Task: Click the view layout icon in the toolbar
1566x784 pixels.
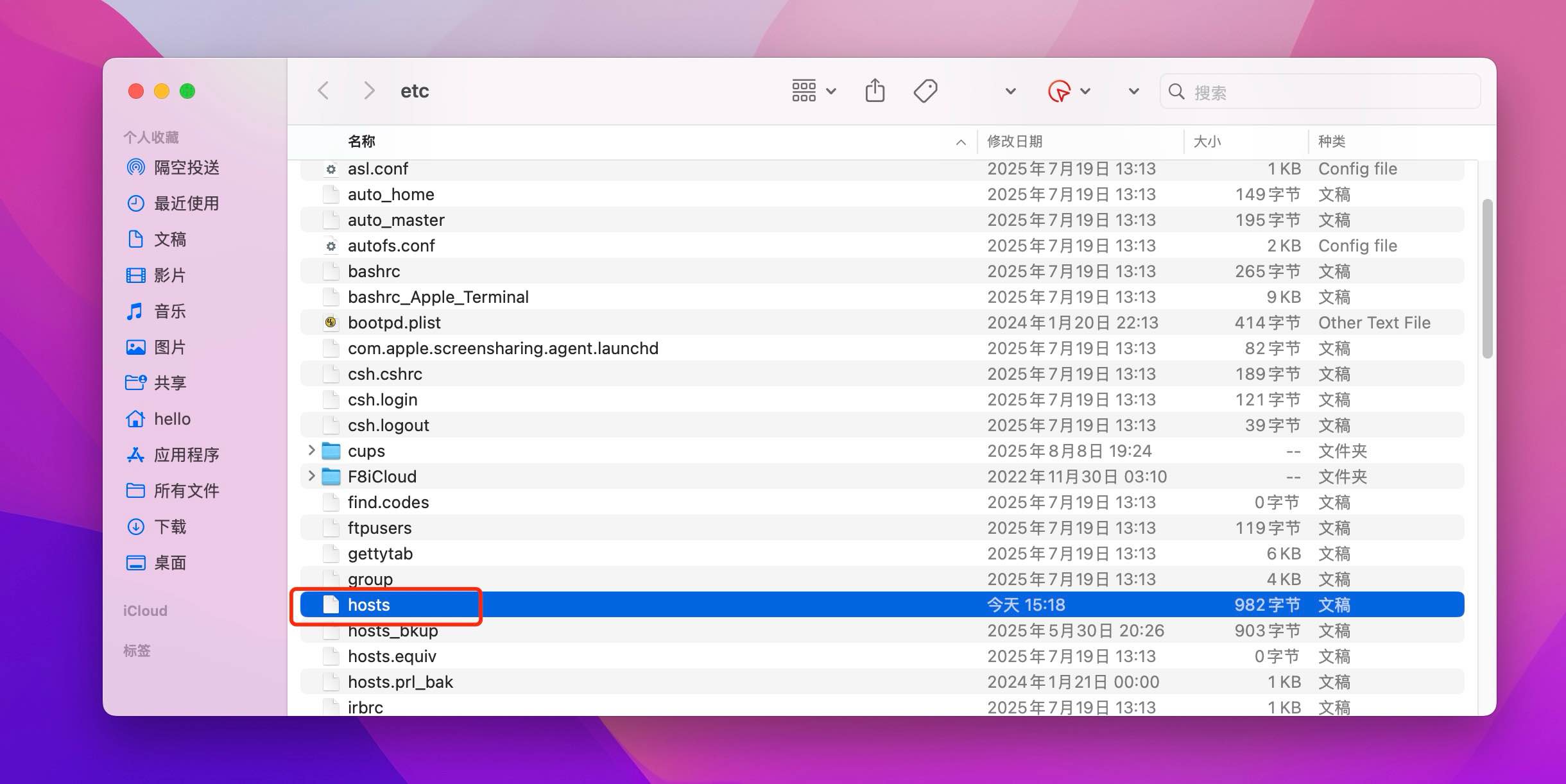Action: pyautogui.click(x=804, y=90)
